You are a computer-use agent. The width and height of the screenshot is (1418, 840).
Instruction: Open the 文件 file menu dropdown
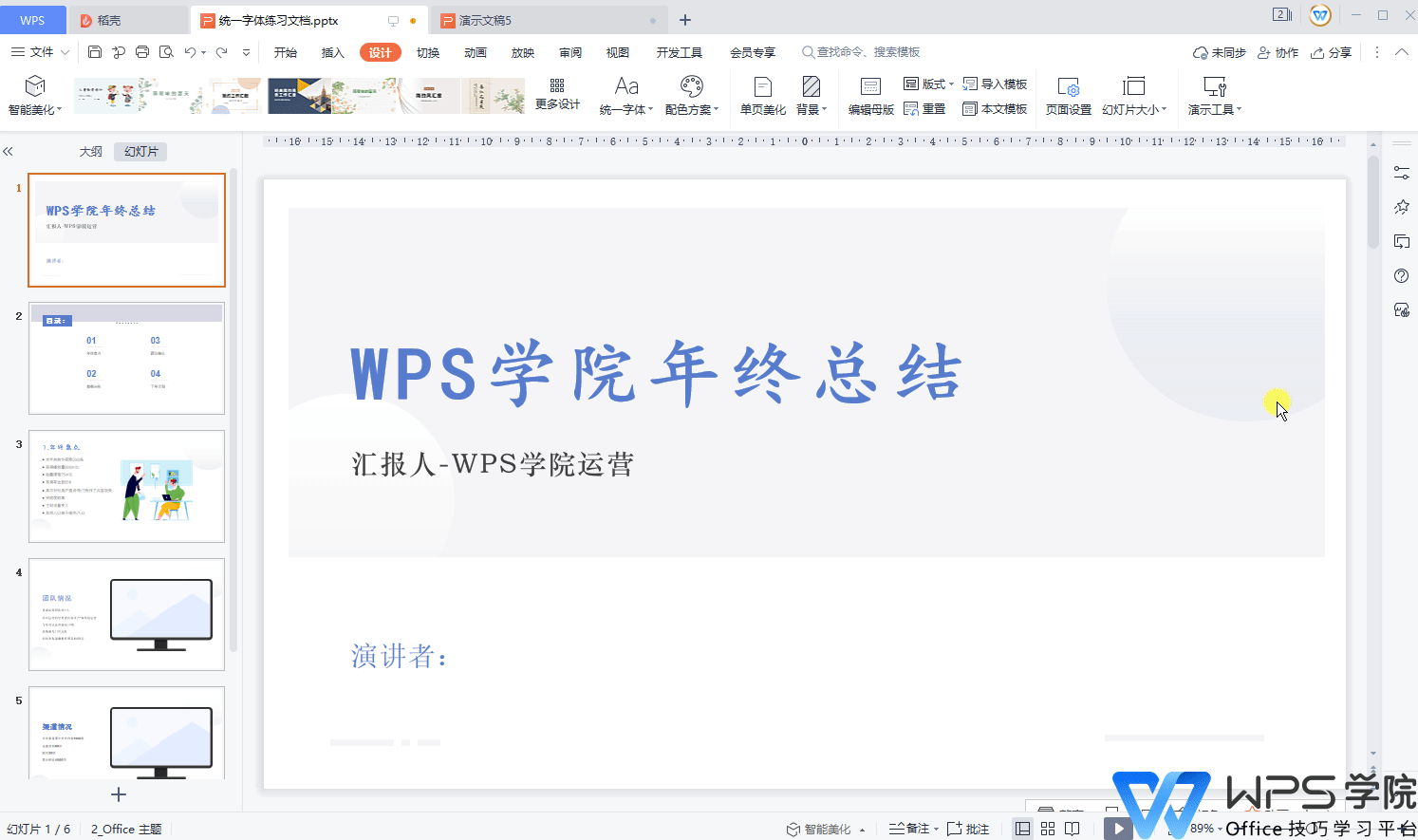point(40,52)
